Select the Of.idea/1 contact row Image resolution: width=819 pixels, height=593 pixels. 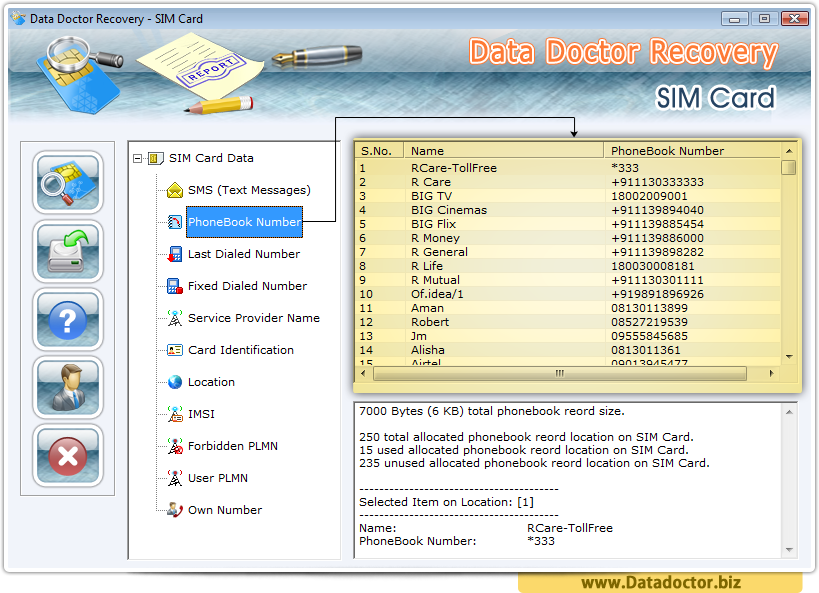click(x=568, y=294)
